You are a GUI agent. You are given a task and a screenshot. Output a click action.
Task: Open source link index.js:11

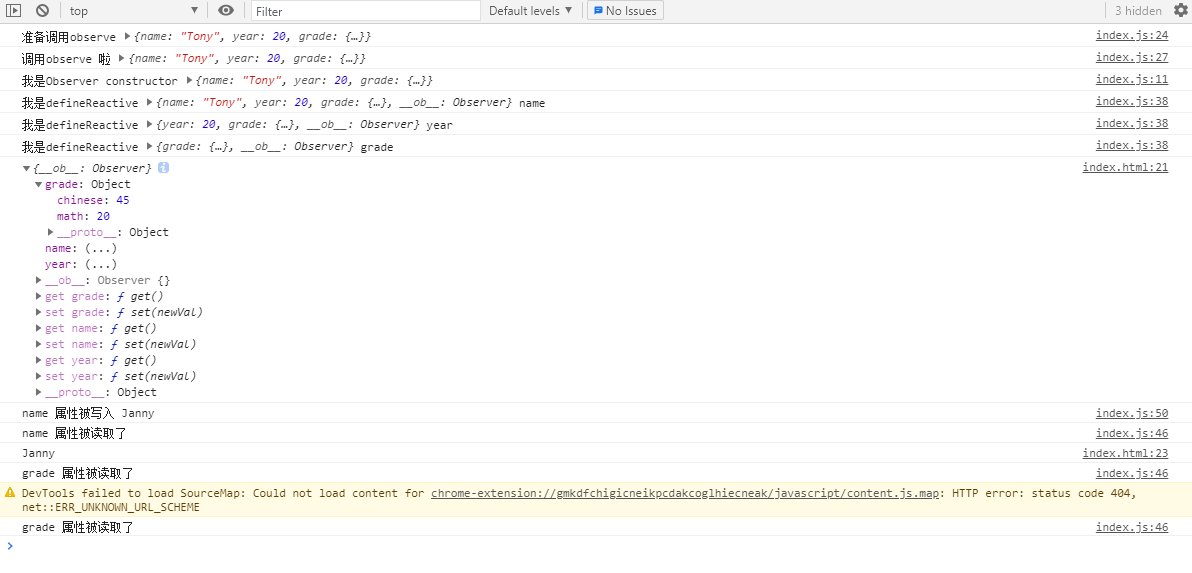[x=1132, y=80]
